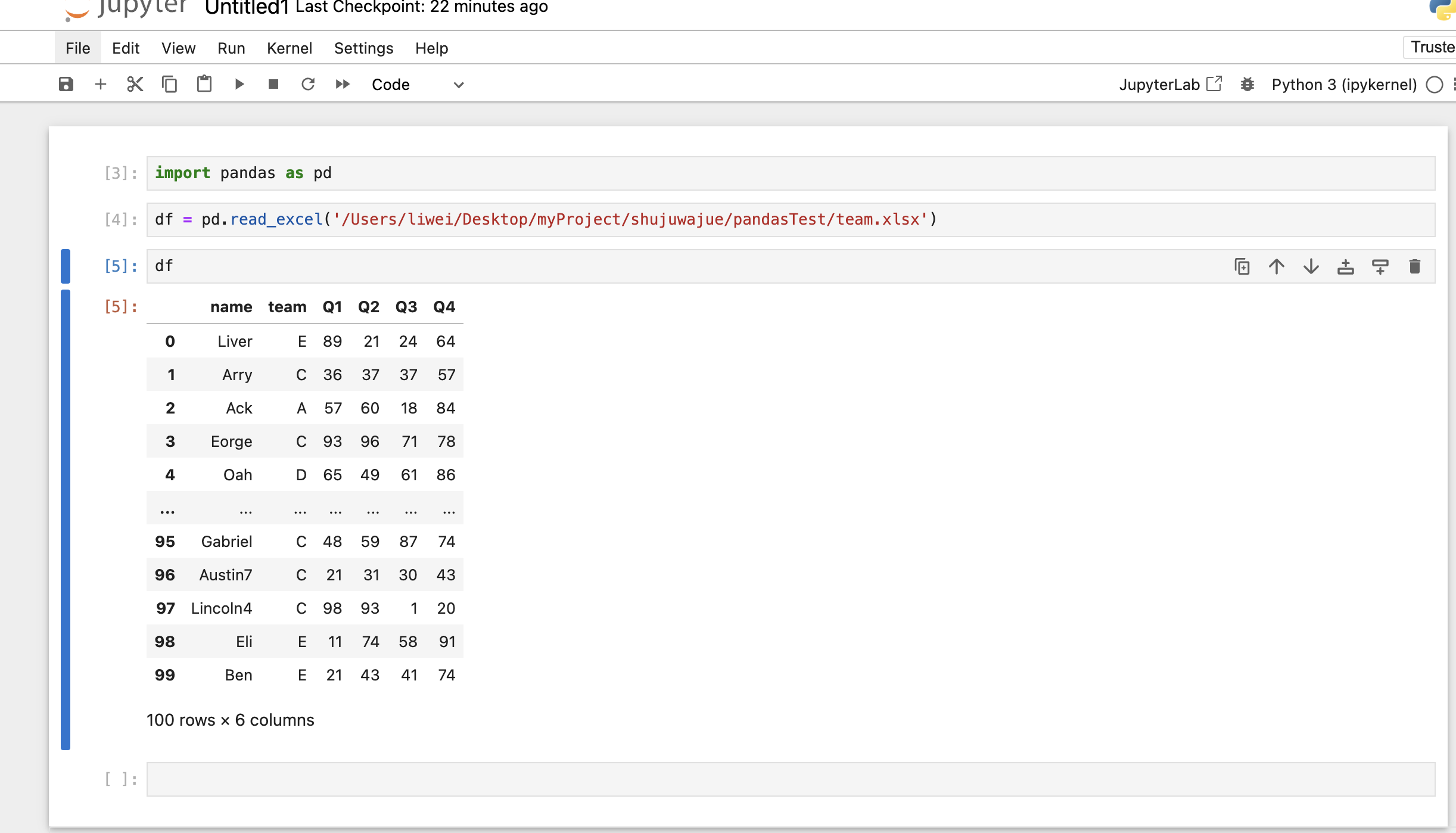Click the 'name' column header
The image size is (1456, 833).
pyautogui.click(x=231, y=307)
